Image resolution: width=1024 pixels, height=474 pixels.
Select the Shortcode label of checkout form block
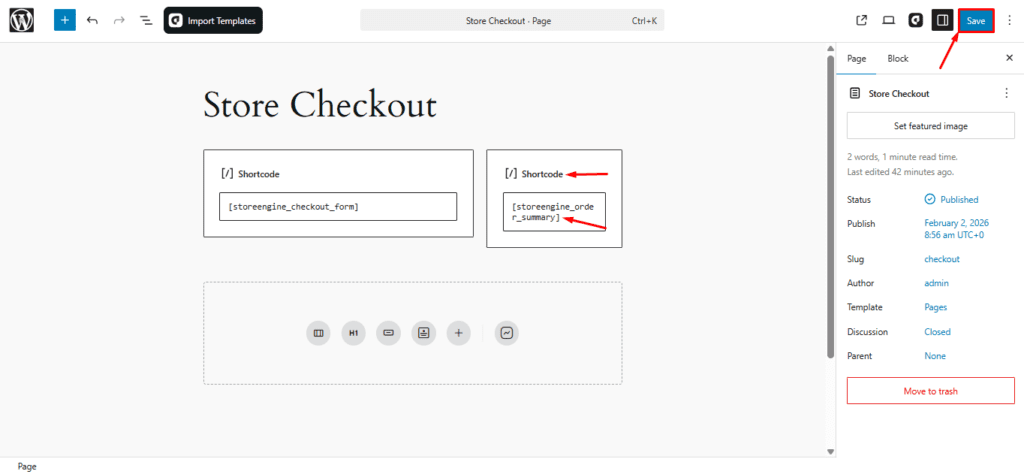tap(259, 174)
